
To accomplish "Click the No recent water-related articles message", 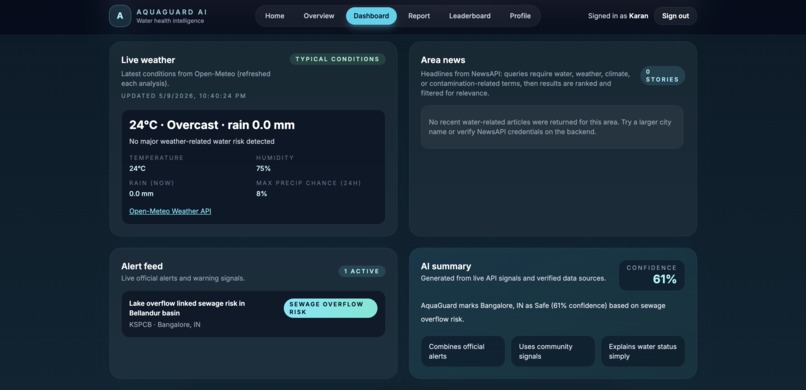I will 552,127.
